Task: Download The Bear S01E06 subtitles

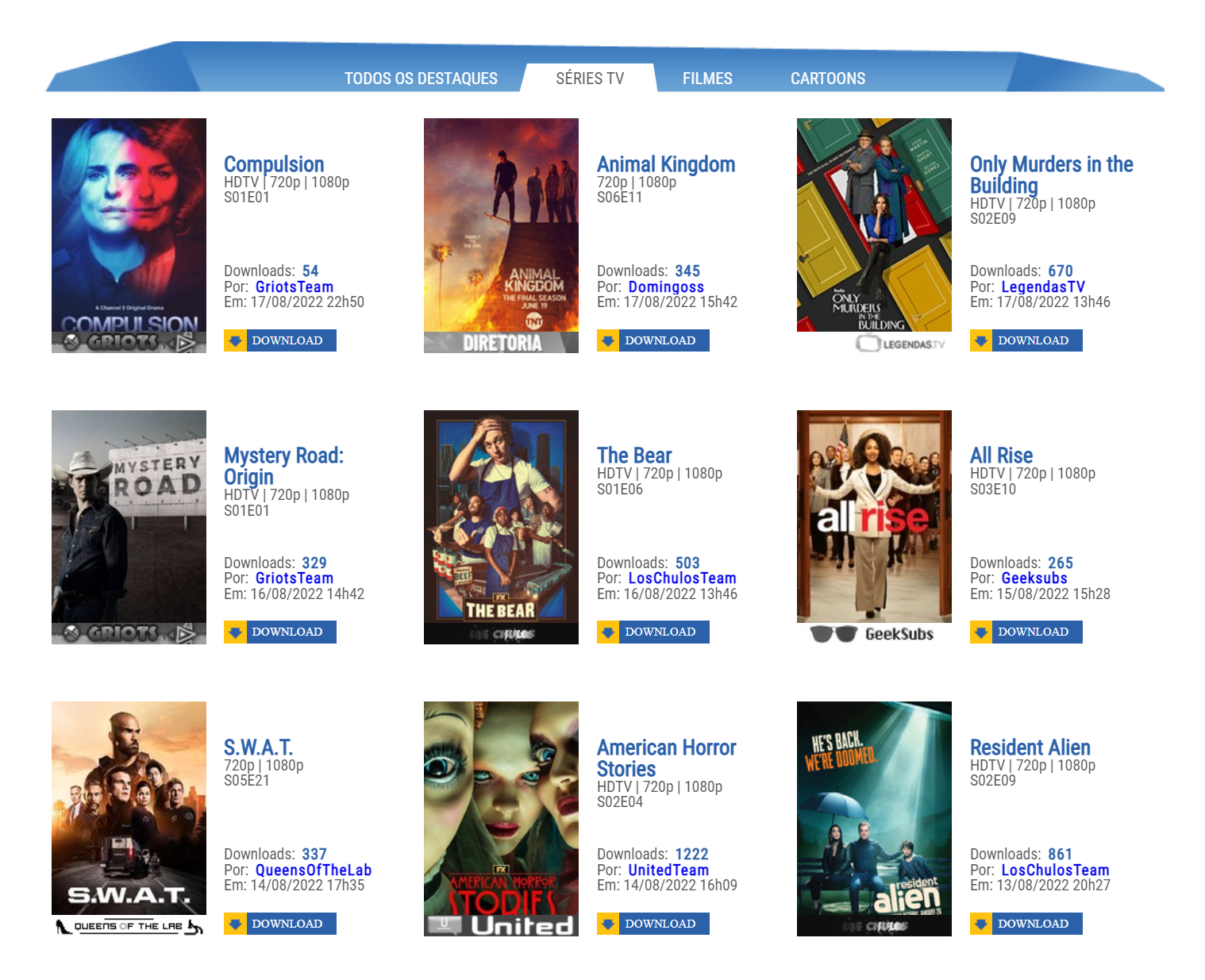Action: (x=653, y=632)
